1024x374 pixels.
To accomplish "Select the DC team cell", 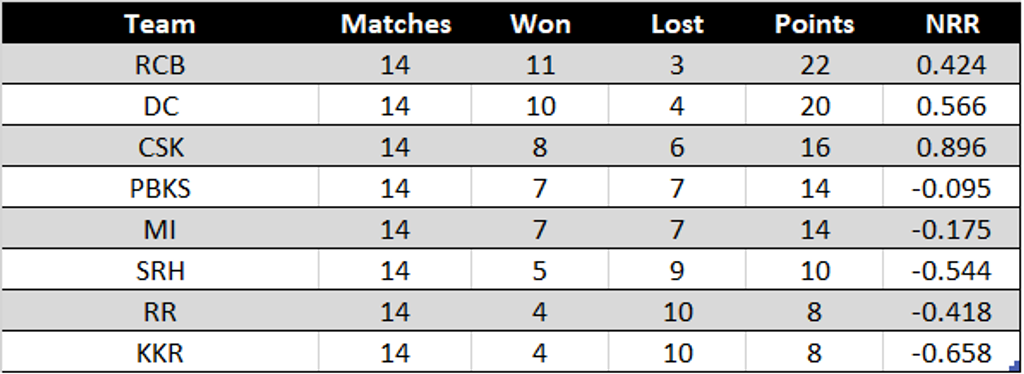I will [x=160, y=106].
